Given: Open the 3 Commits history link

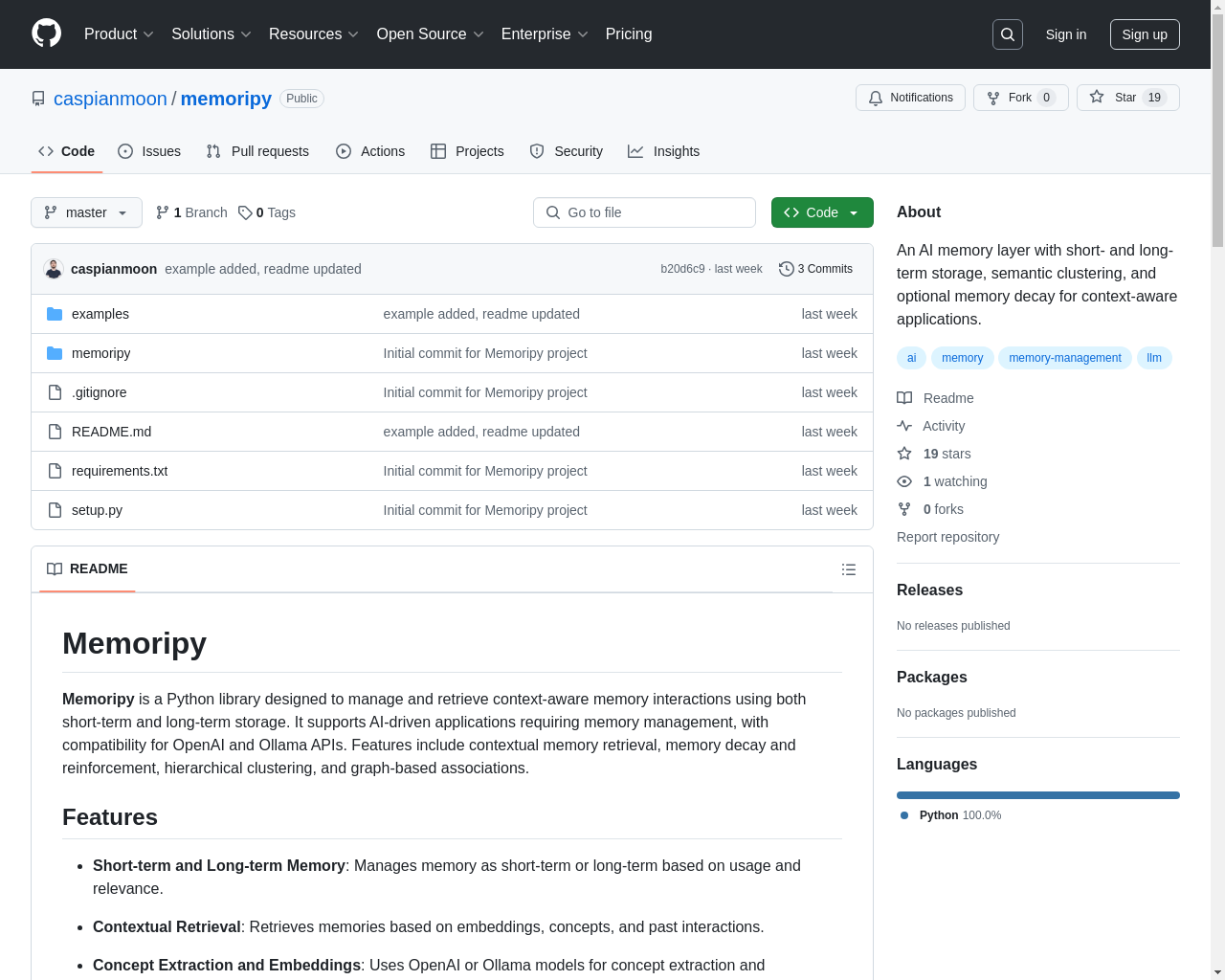Looking at the screenshot, I should point(815,269).
